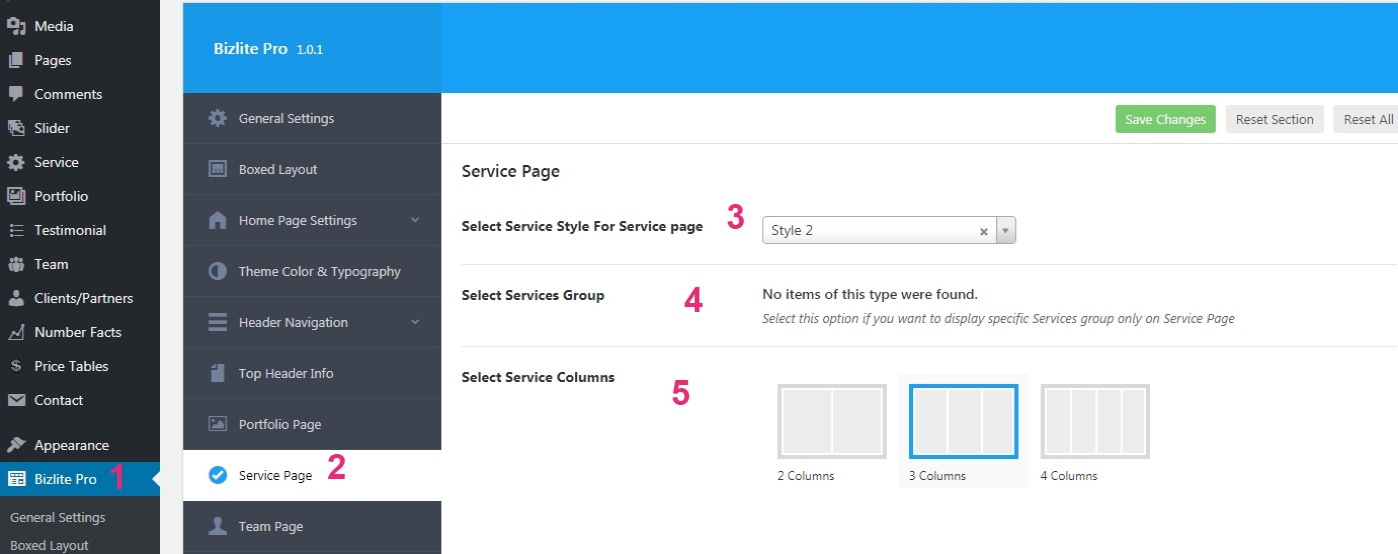The width and height of the screenshot is (1398, 554).
Task: Open Top Header Info section
Action: point(312,373)
